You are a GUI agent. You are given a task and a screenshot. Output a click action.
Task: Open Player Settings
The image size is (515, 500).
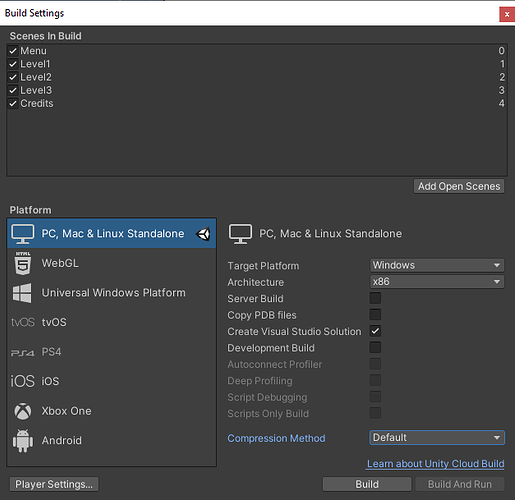pos(54,484)
